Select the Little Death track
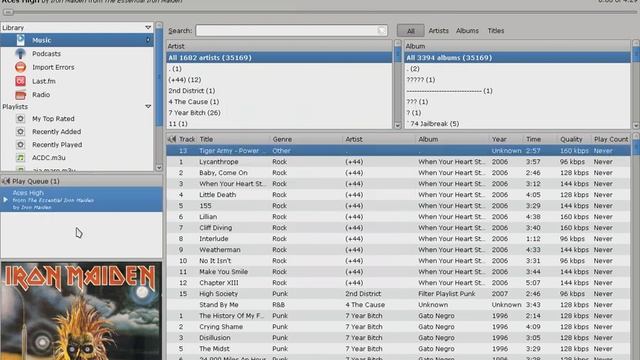Viewport: 640px width, 360px height. (398, 195)
